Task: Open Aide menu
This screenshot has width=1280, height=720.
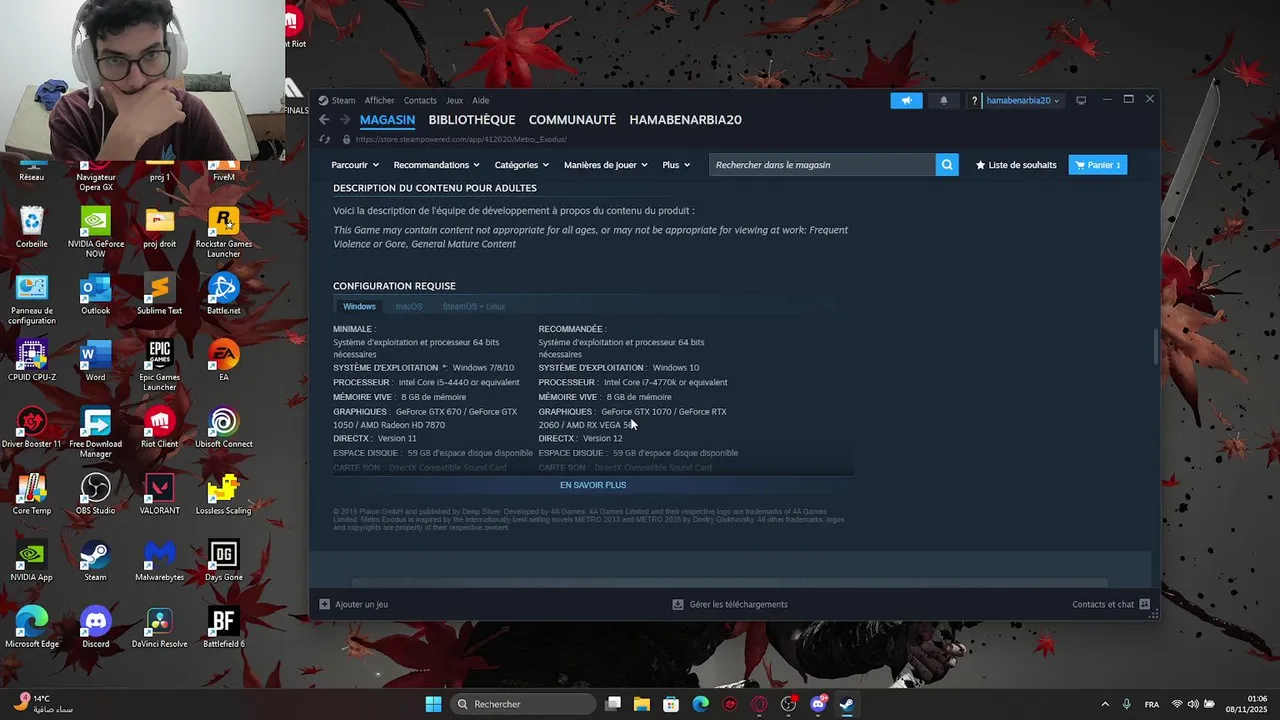Action: tap(480, 100)
